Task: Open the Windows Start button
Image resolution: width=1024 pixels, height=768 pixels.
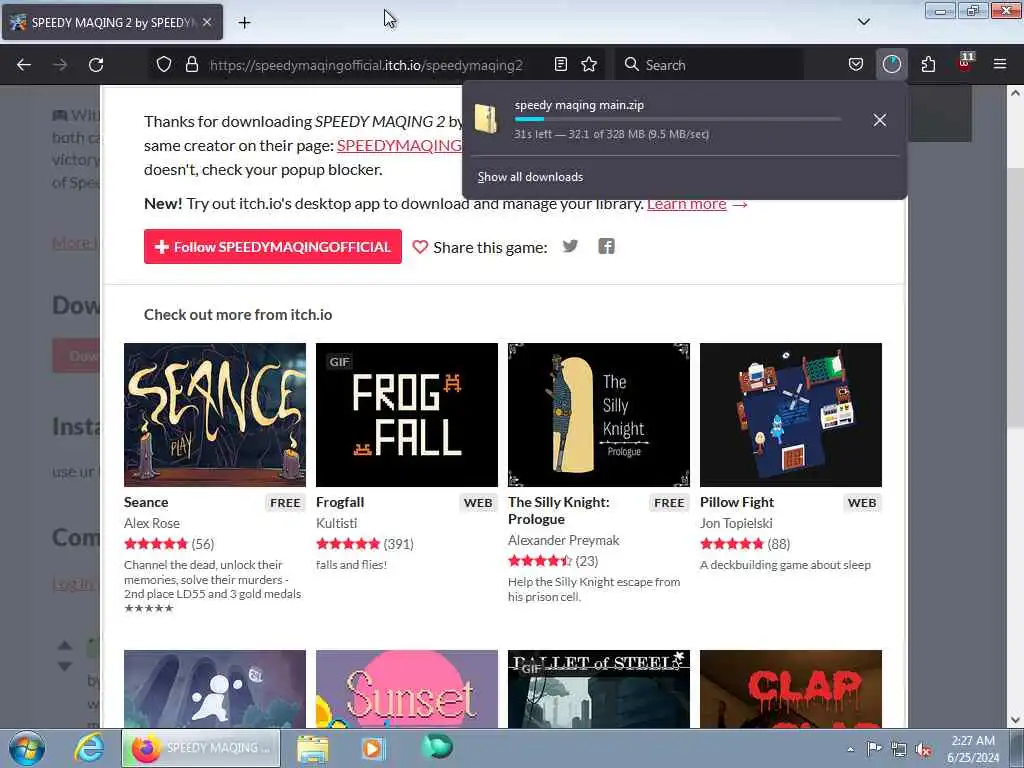Action: (x=27, y=748)
